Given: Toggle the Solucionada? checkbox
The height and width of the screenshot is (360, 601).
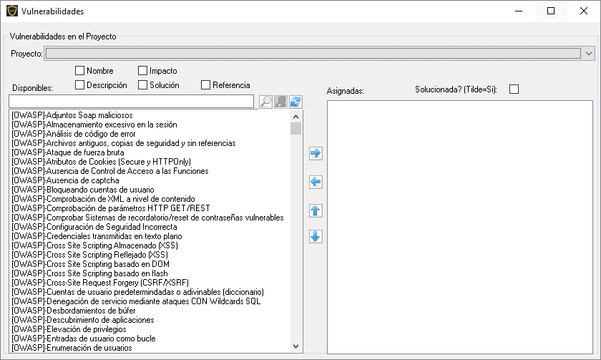Looking at the screenshot, I should click(x=514, y=89).
